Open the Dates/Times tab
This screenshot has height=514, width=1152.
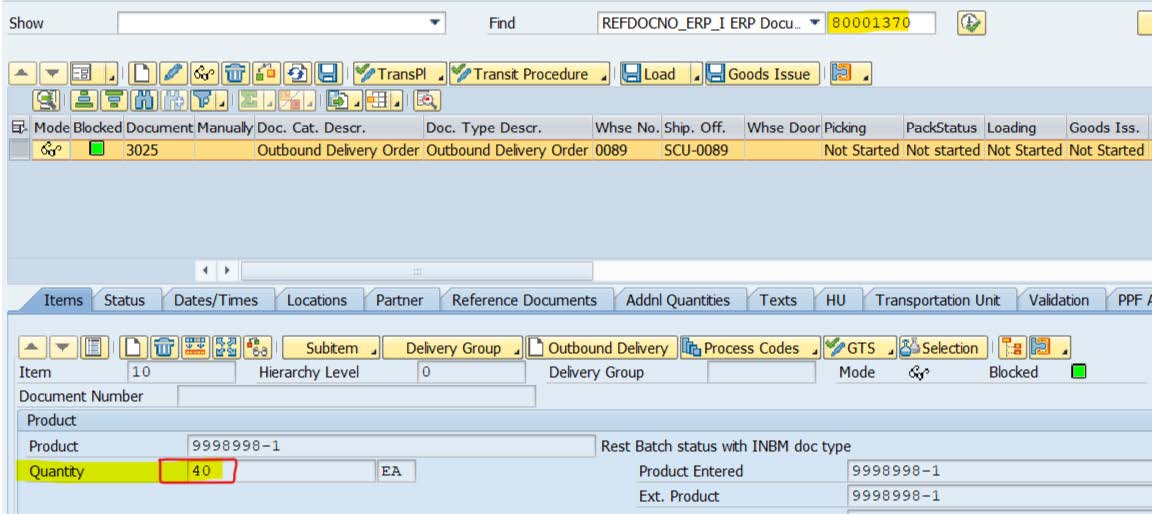[215, 300]
